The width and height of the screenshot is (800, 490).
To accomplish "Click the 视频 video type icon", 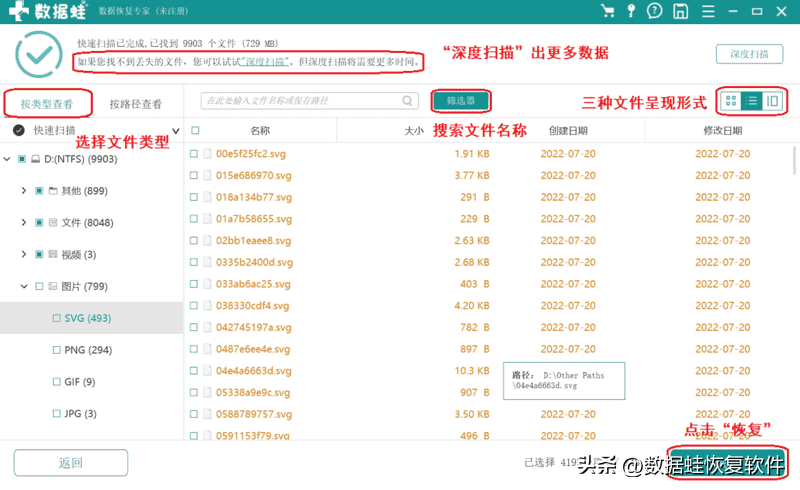I will click(53, 254).
